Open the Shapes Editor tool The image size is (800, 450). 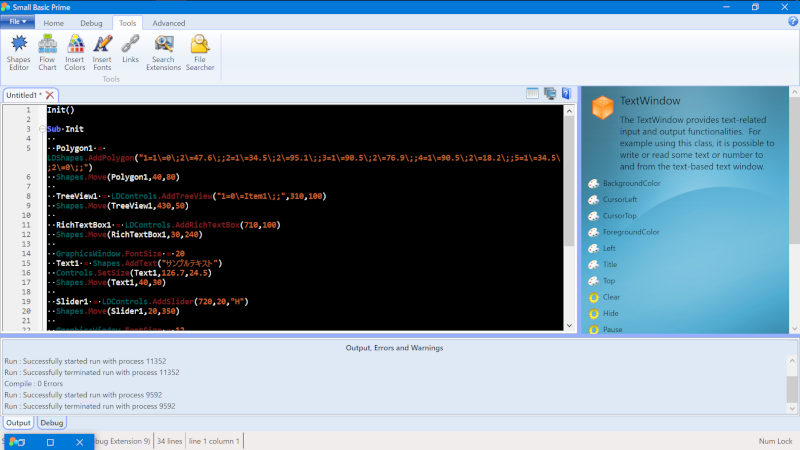[19, 53]
